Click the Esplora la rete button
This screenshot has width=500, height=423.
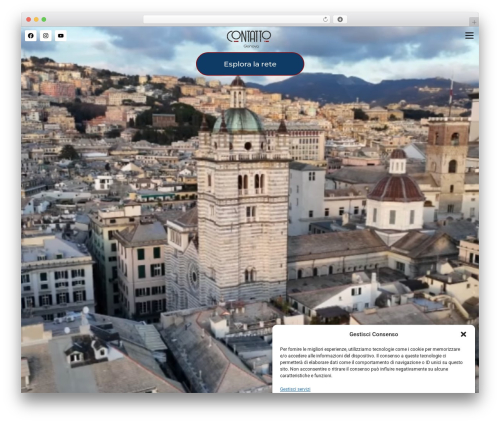(x=250, y=64)
